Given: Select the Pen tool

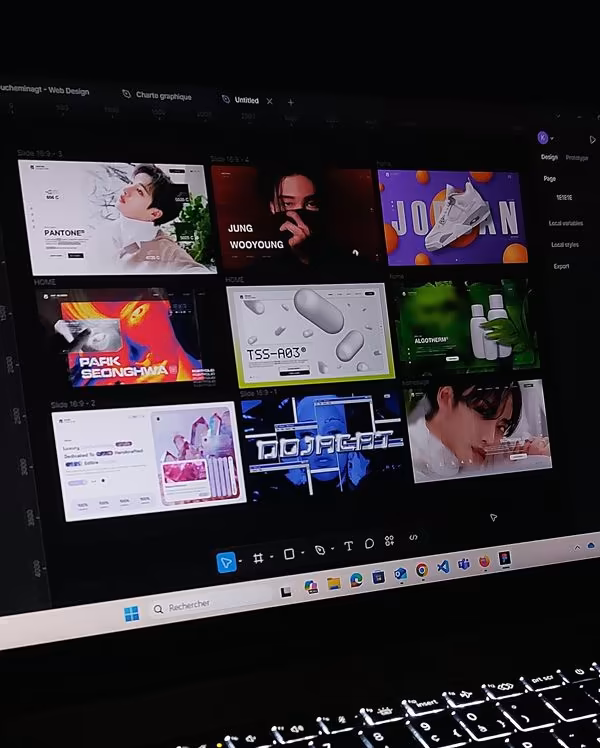Looking at the screenshot, I should click(x=320, y=550).
